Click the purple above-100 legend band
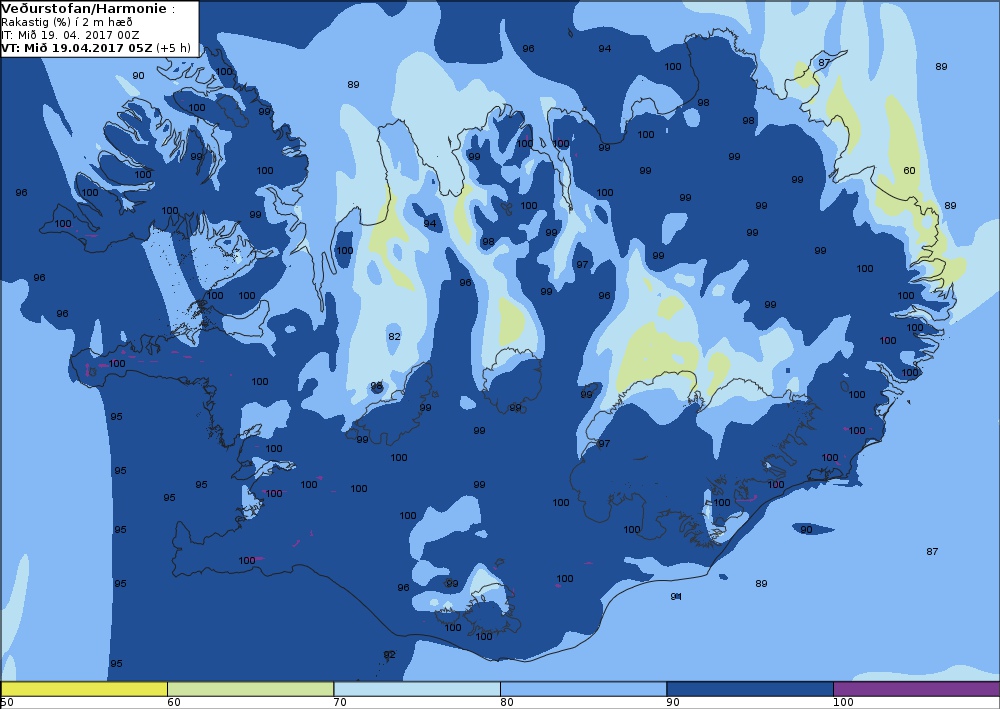The width and height of the screenshot is (1000, 709). pos(916,689)
